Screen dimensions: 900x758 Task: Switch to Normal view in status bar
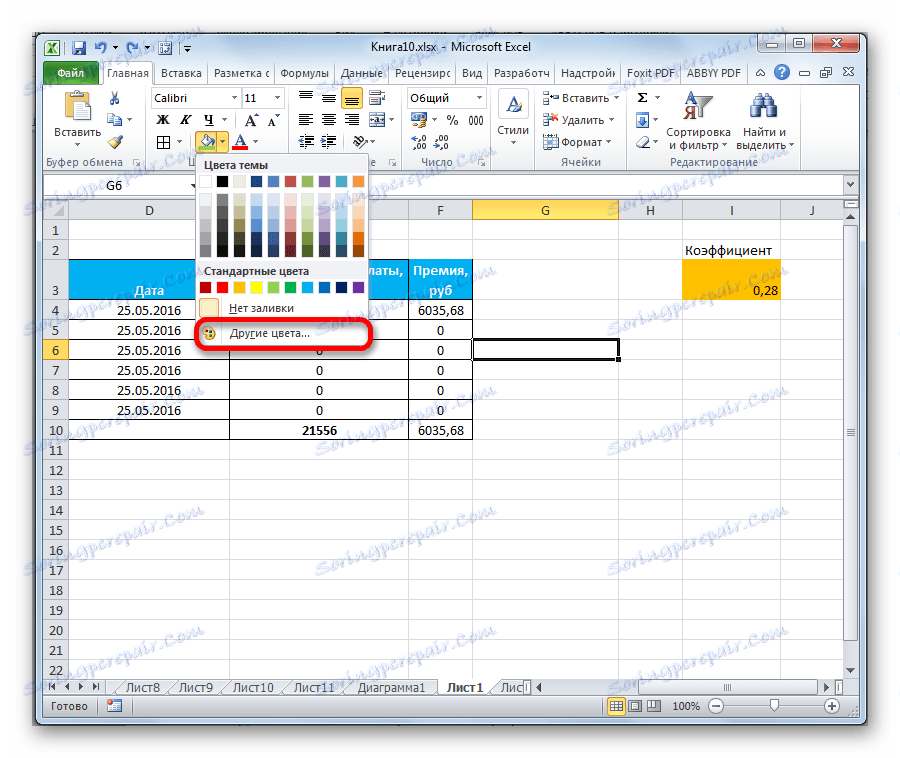coord(616,706)
